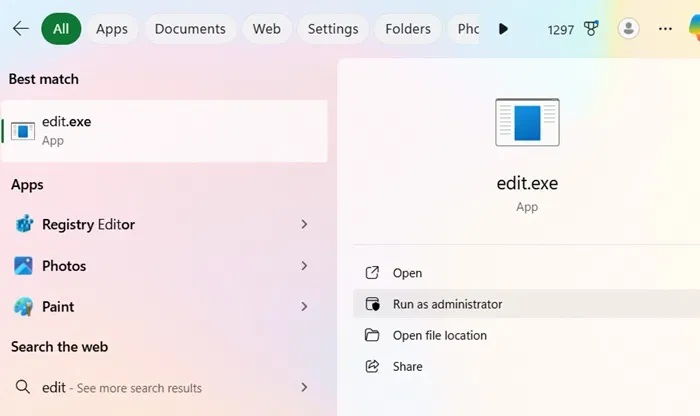
Task: Click the rewards trophy icon beside 1297
Action: click(x=591, y=29)
